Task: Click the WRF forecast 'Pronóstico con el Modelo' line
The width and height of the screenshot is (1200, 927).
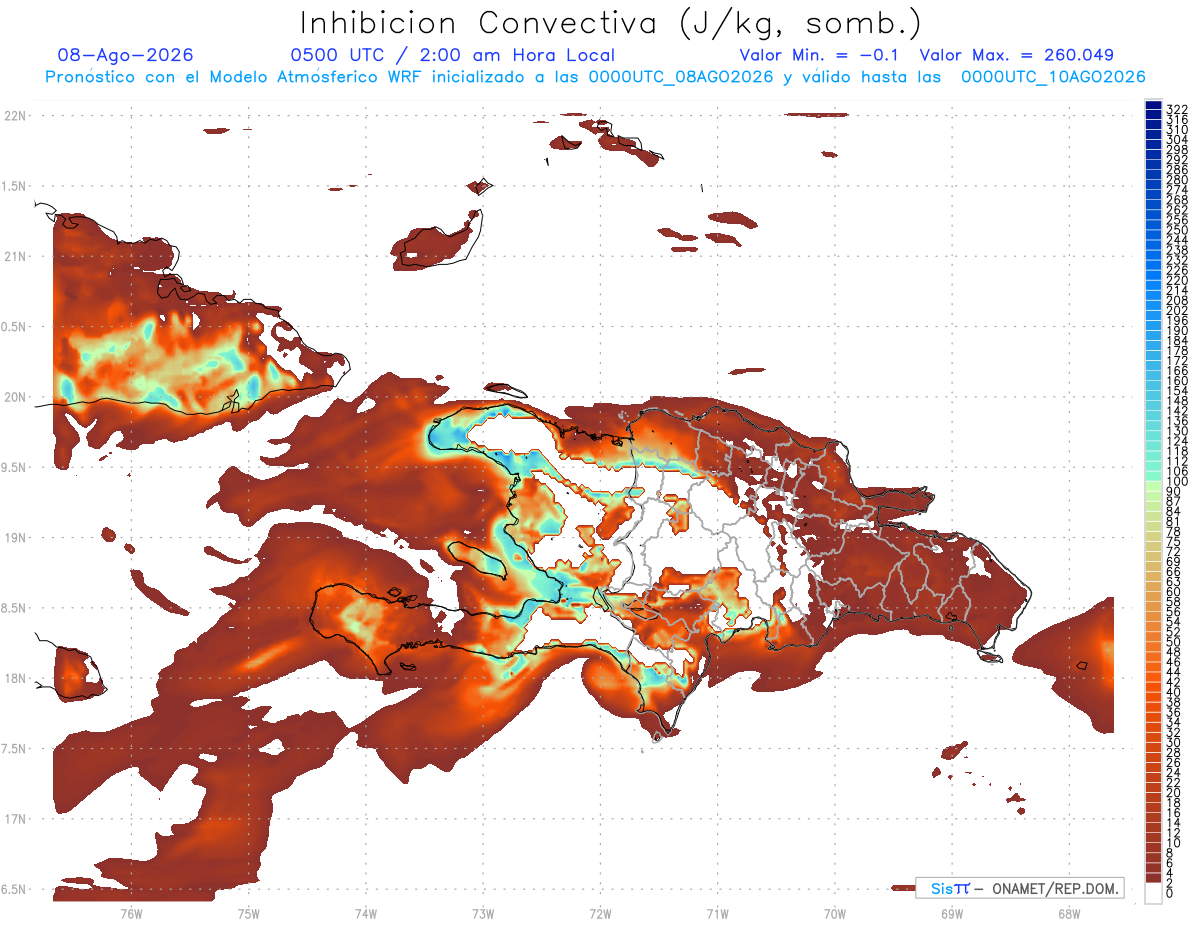Action: coord(595,77)
